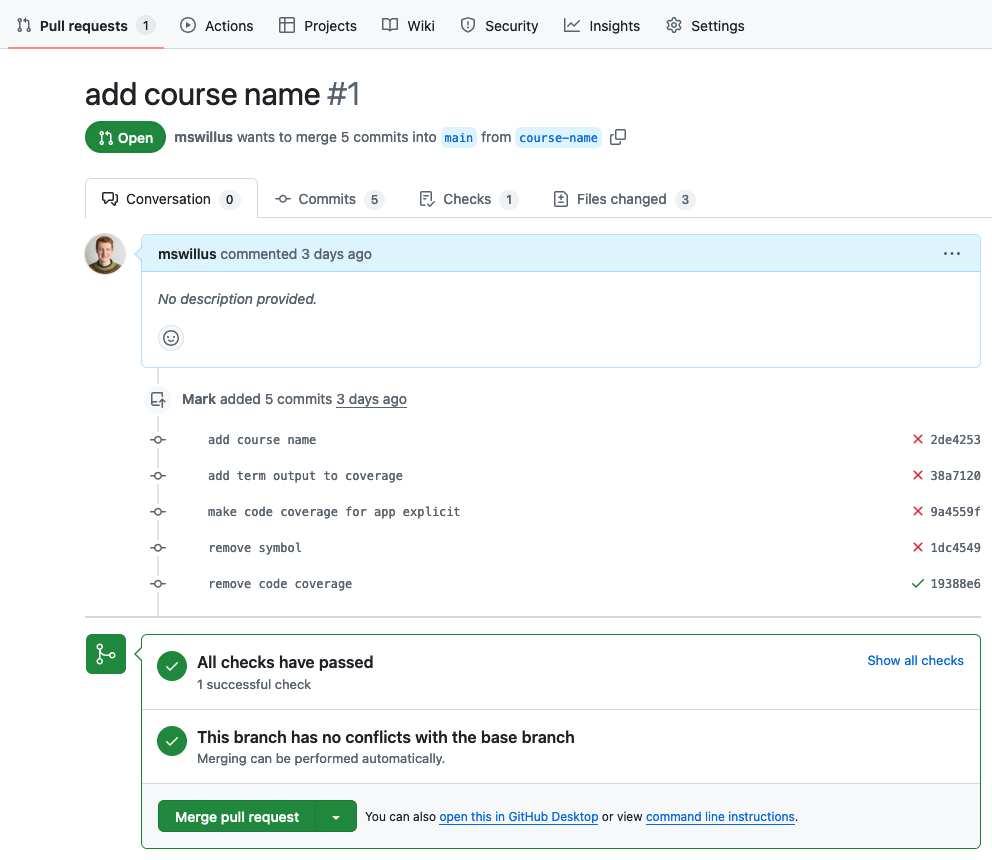Switch to the Commits tab

coord(329,198)
